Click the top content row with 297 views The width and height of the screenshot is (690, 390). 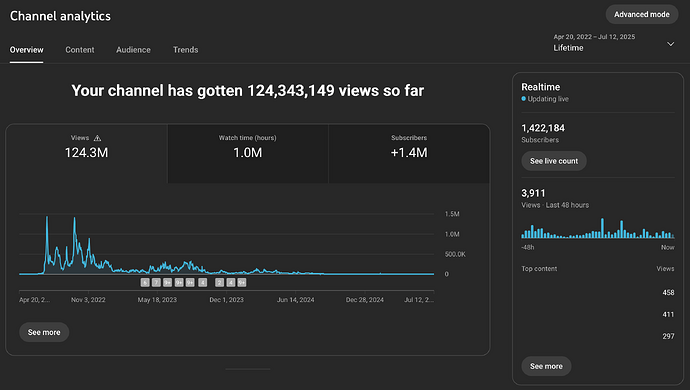[x=598, y=336]
